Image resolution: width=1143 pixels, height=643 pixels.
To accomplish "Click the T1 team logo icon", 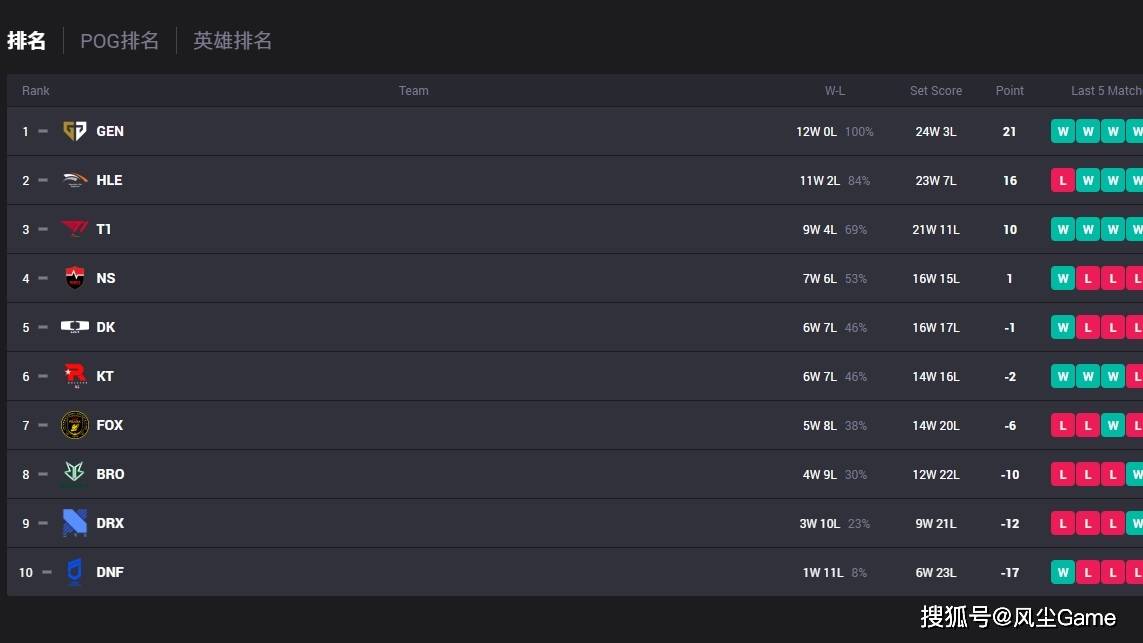I will point(74,229).
